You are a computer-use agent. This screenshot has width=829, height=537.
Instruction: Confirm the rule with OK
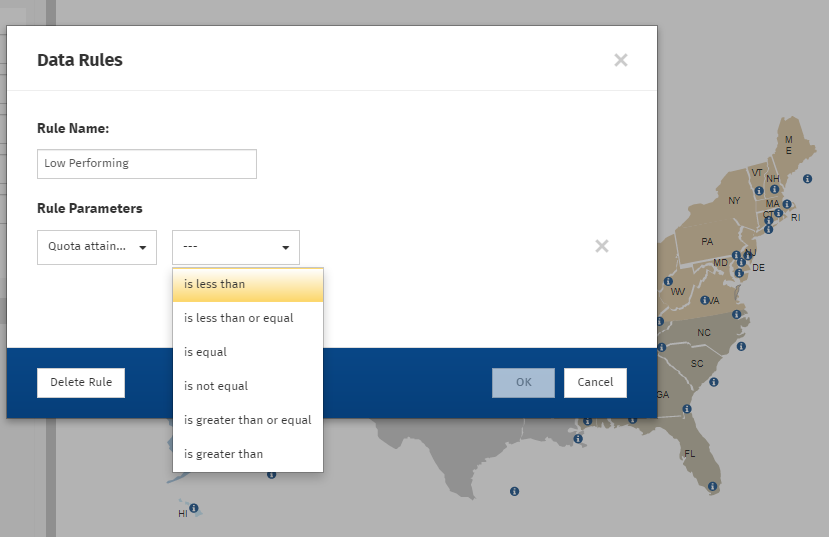tap(522, 382)
